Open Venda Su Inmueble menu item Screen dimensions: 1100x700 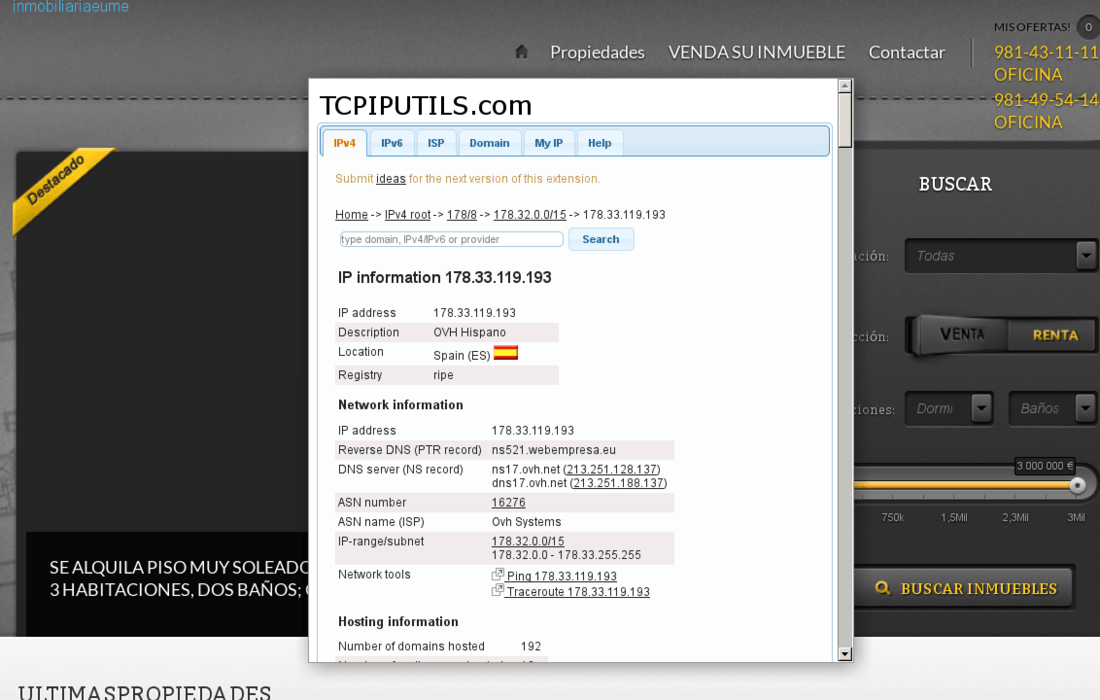pyautogui.click(x=756, y=53)
